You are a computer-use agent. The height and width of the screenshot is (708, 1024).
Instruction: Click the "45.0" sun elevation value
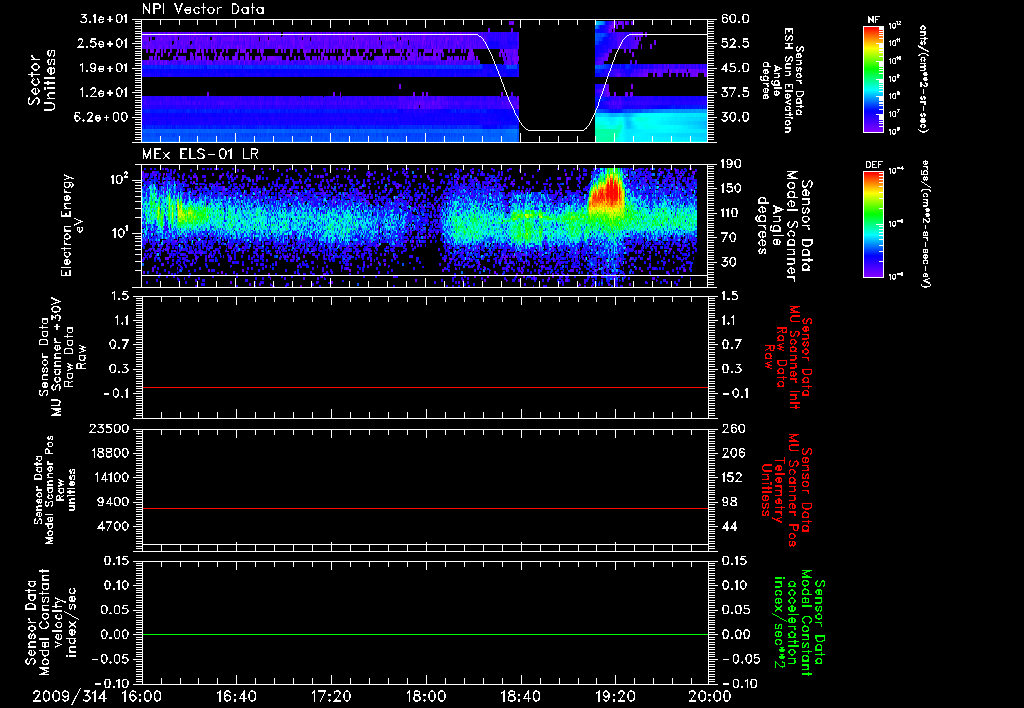[735, 68]
